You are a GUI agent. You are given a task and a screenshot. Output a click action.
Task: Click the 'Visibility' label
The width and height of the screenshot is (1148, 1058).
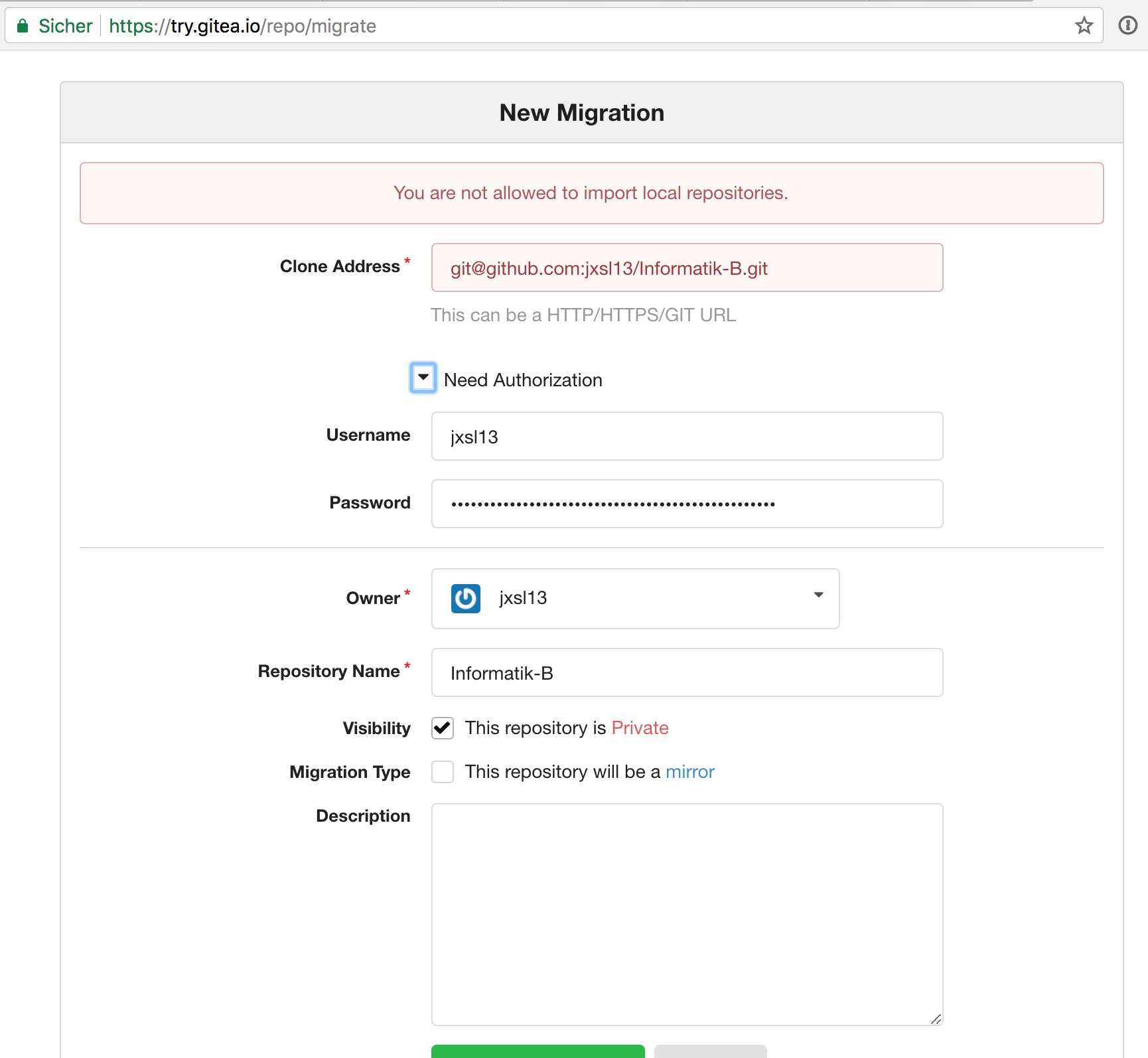point(377,728)
